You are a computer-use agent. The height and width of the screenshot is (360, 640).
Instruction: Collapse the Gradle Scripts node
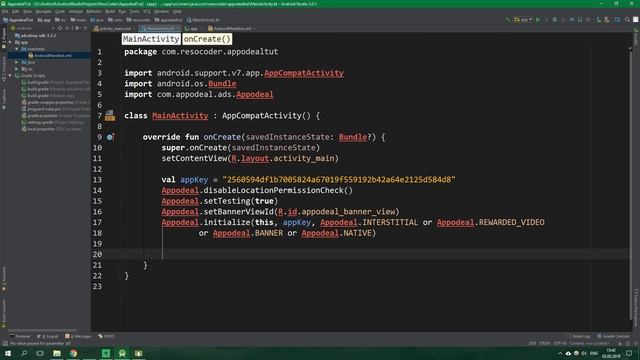click(10, 76)
